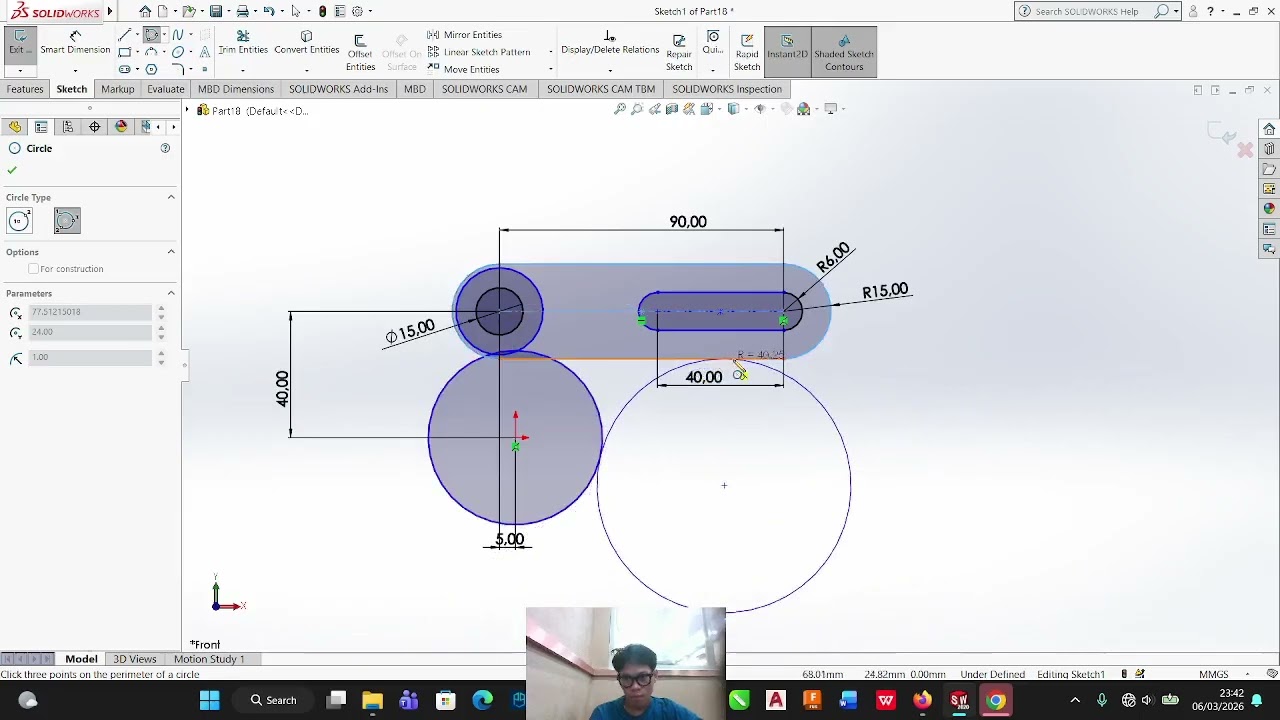Collapse the Options section
This screenshot has height=720, width=1280.
[171, 252]
